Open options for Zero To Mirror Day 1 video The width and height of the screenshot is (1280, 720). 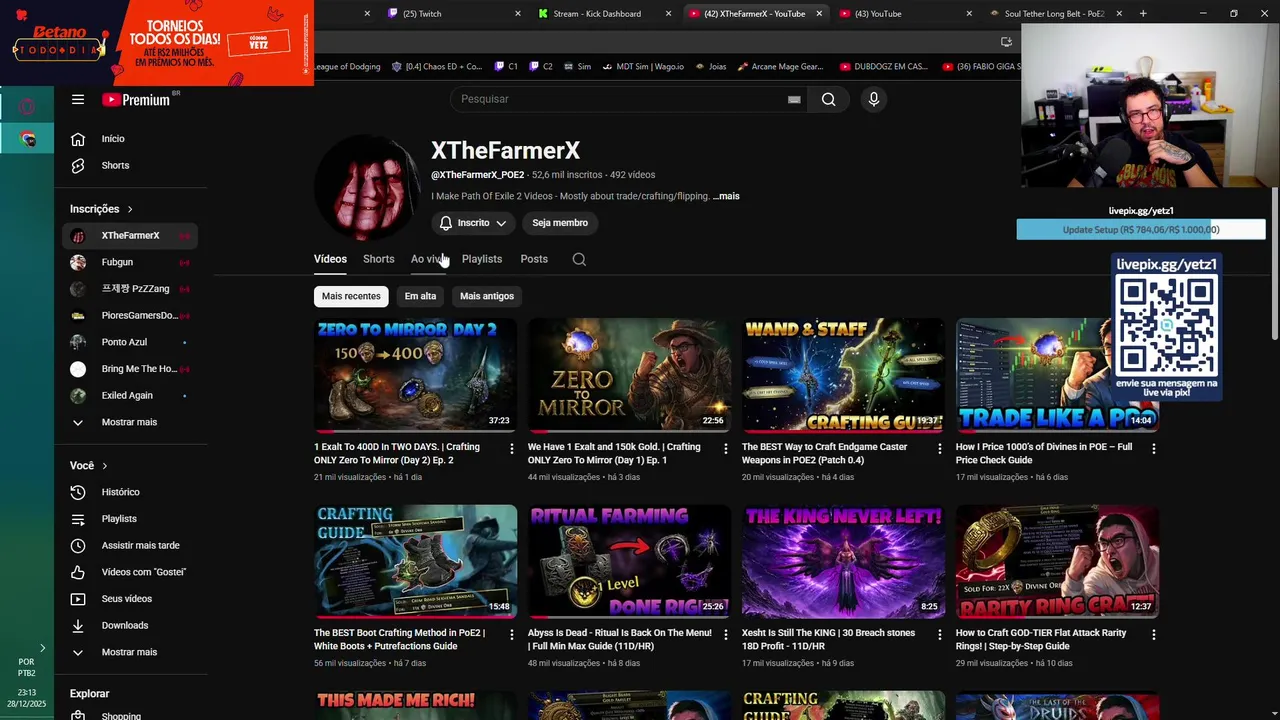point(725,449)
